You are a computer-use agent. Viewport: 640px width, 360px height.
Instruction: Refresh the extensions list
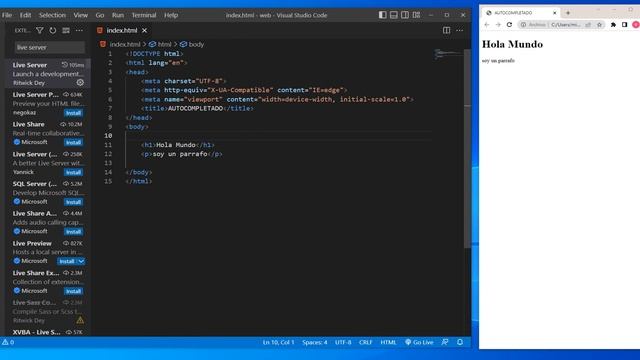point(53,30)
